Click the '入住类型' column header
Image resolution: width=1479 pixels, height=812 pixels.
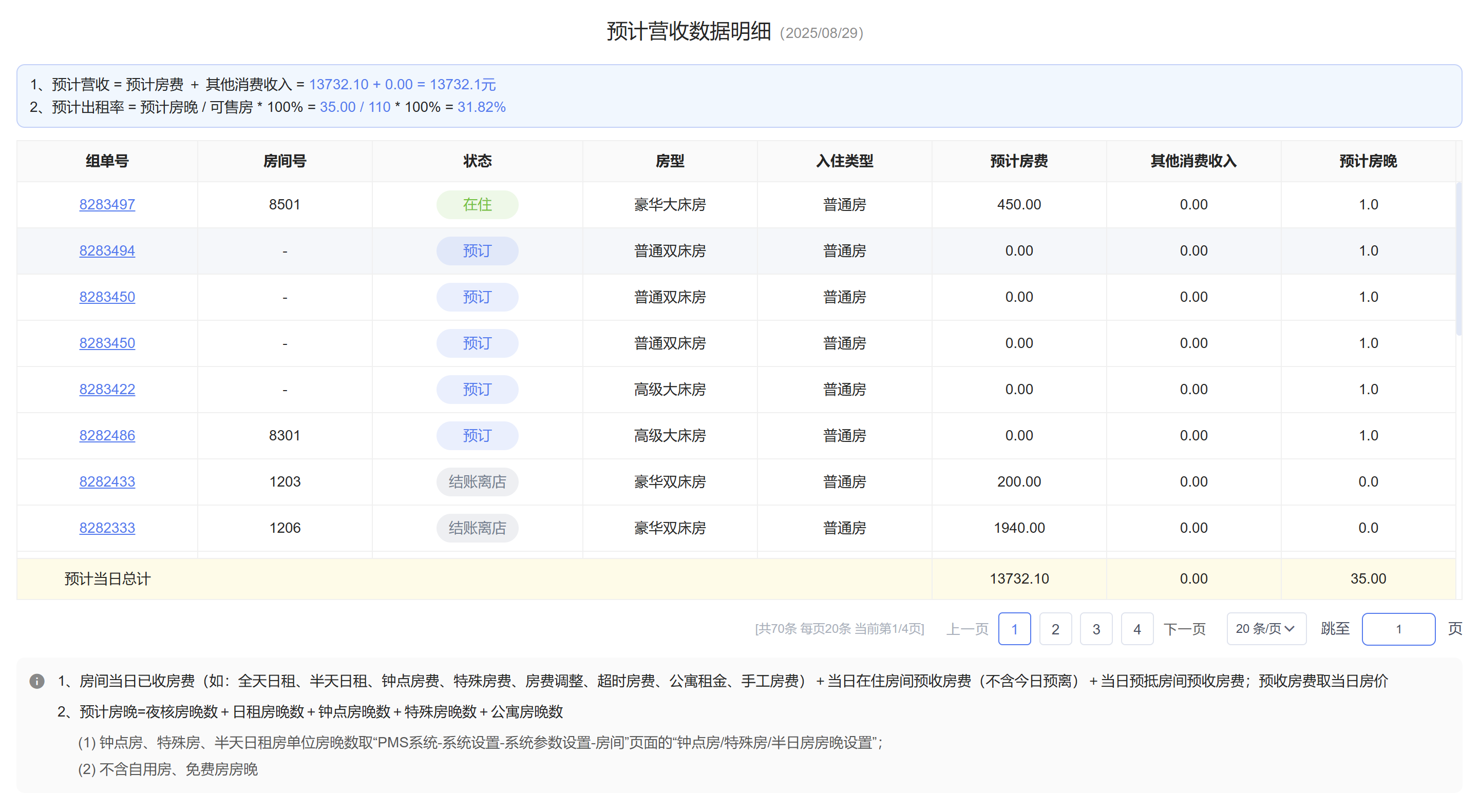[x=845, y=161]
